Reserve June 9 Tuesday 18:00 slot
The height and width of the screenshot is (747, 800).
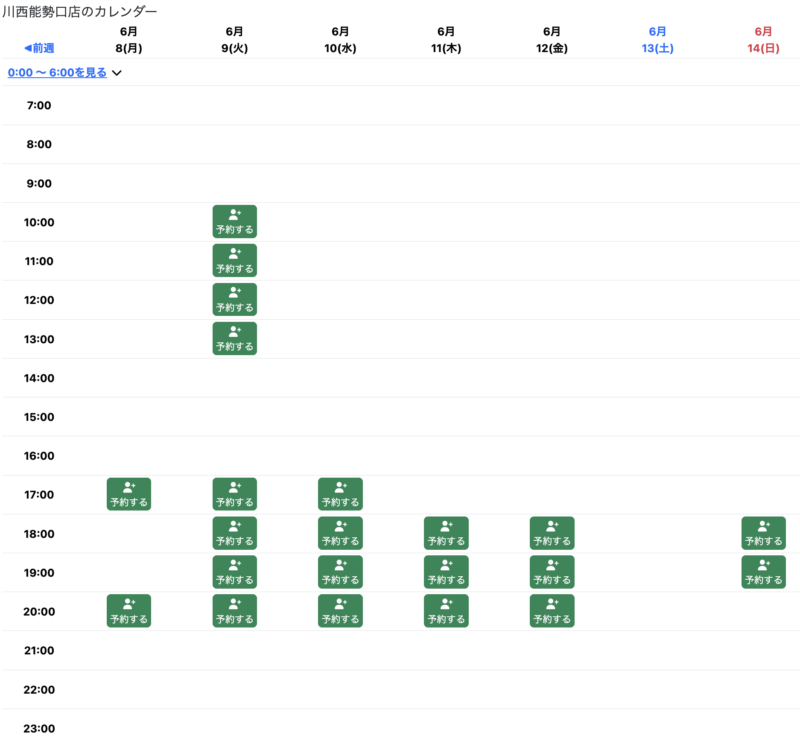(235, 533)
